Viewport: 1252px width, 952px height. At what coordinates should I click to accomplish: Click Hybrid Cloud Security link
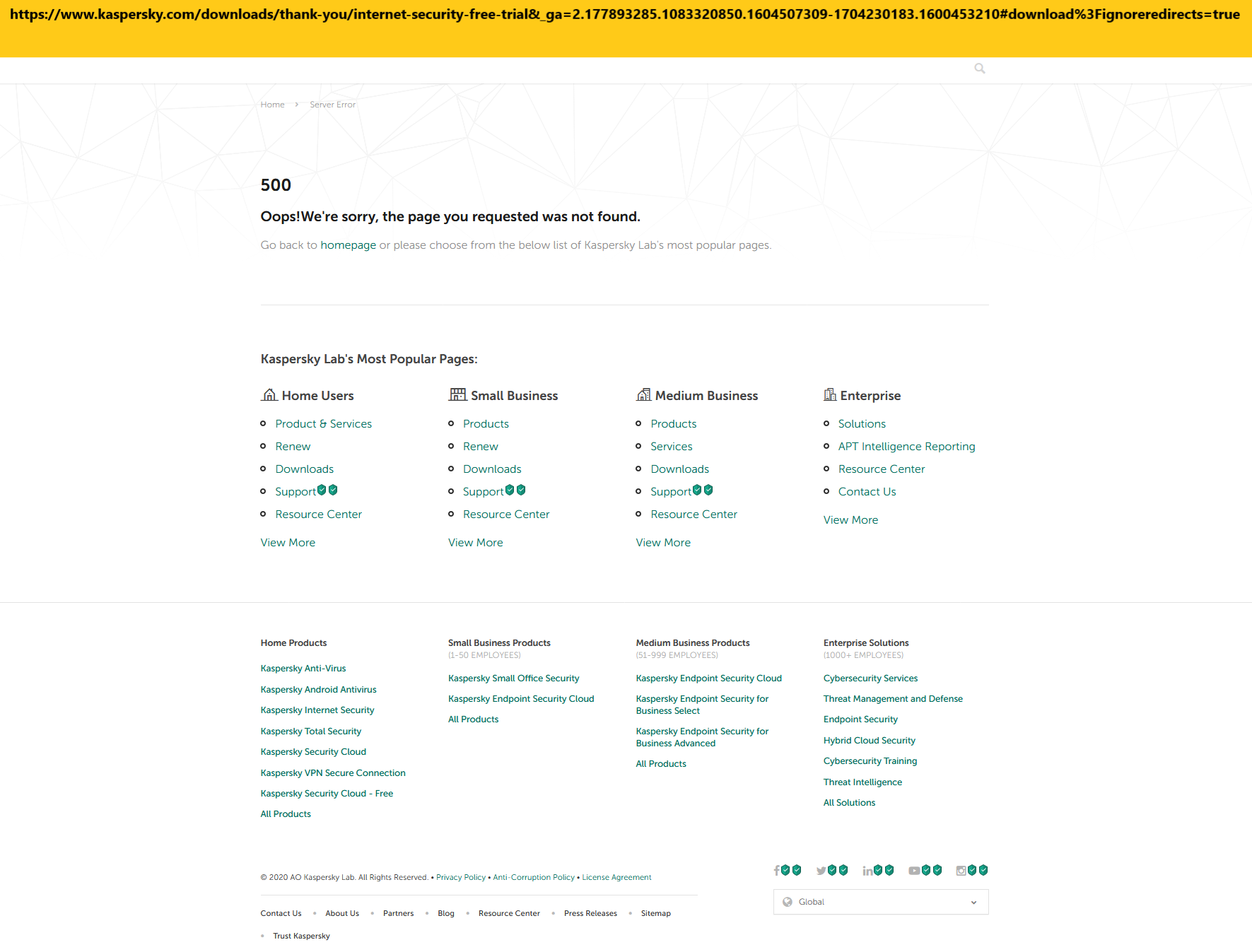pyautogui.click(x=869, y=740)
